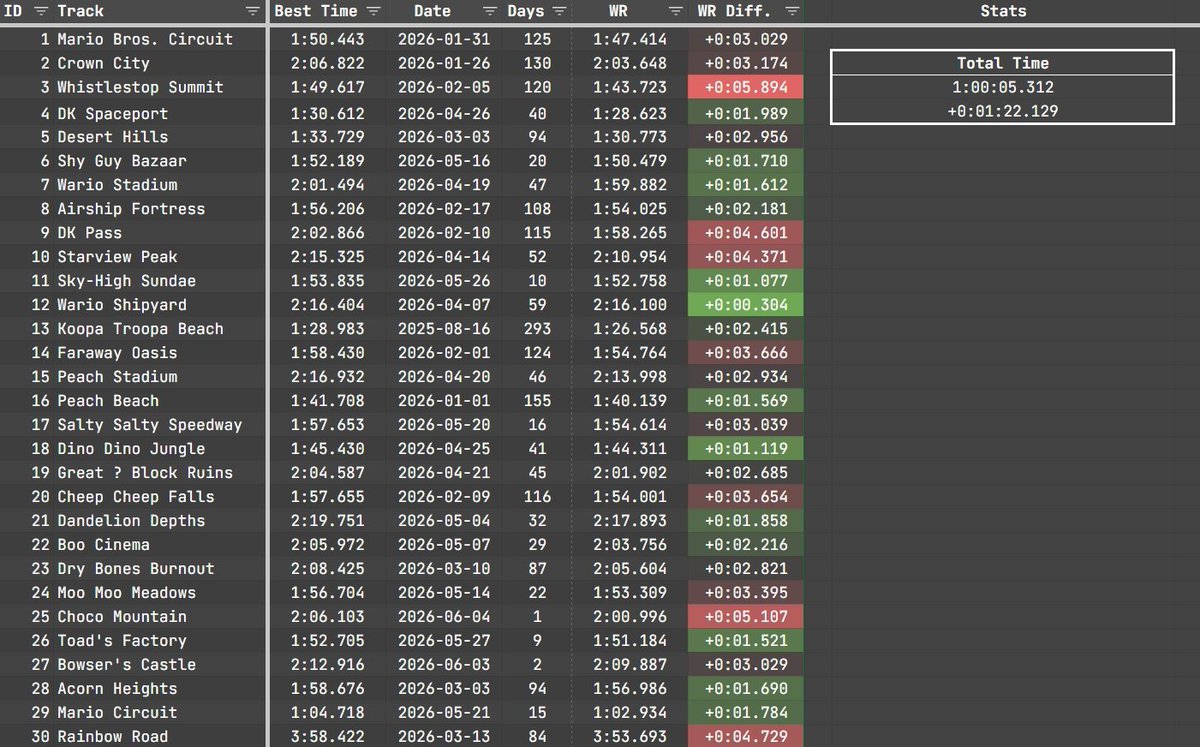Select the Faraway Oasis track cell
Viewport: 1200px width, 747px height.
coord(160,353)
